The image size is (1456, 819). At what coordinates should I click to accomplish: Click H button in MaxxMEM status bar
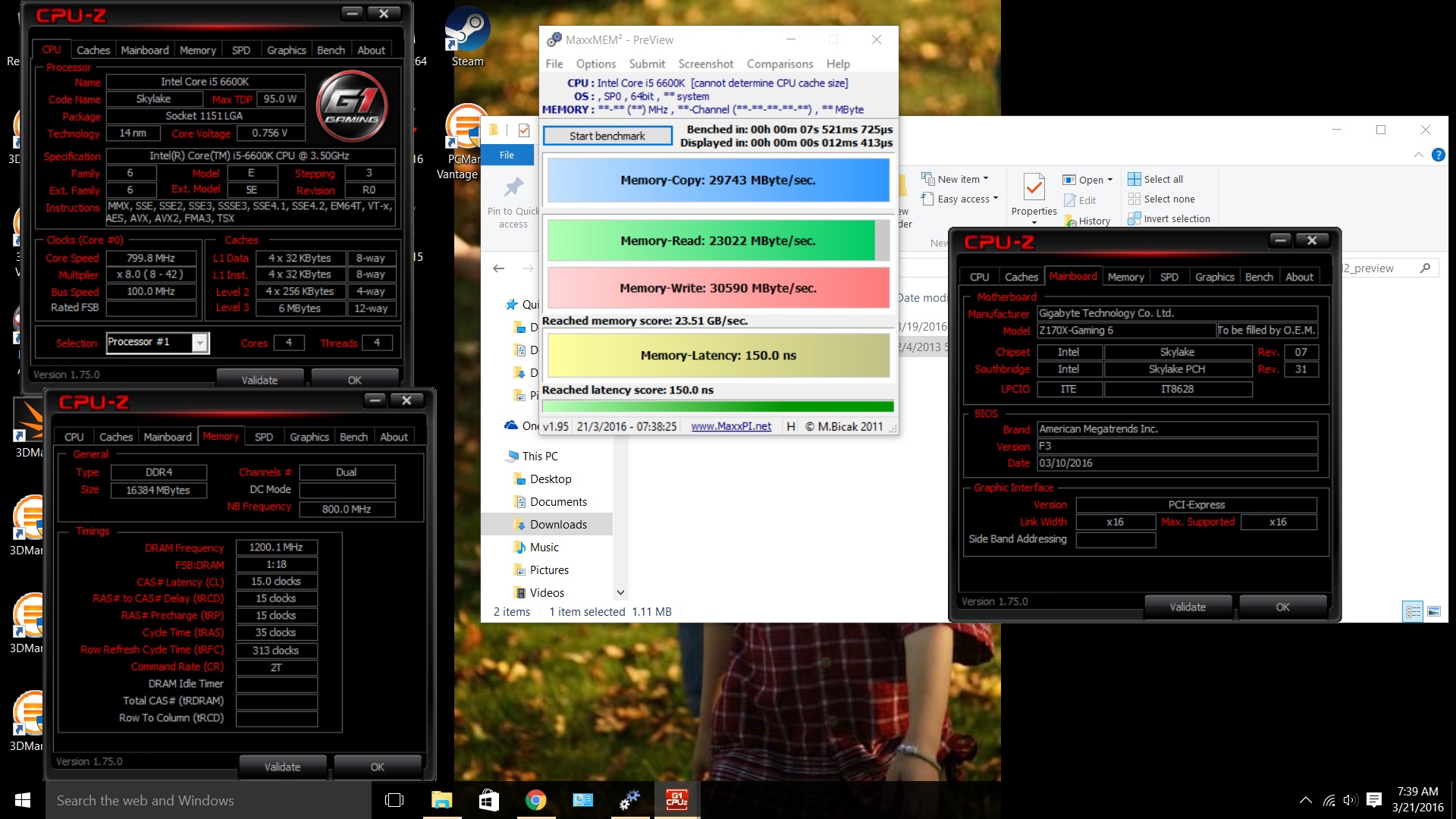tap(791, 426)
